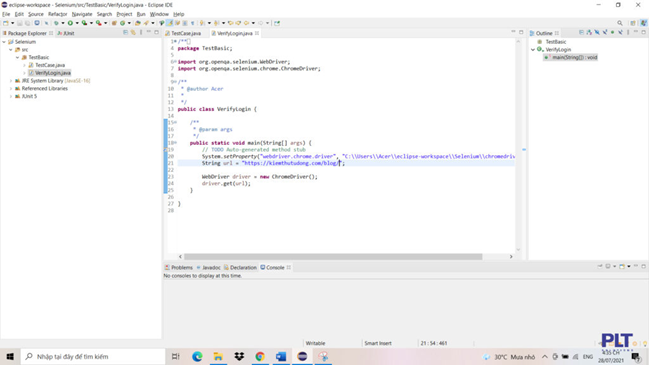The height and width of the screenshot is (365, 649).
Task: Open the Navigate menu
Action: coord(82,14)
